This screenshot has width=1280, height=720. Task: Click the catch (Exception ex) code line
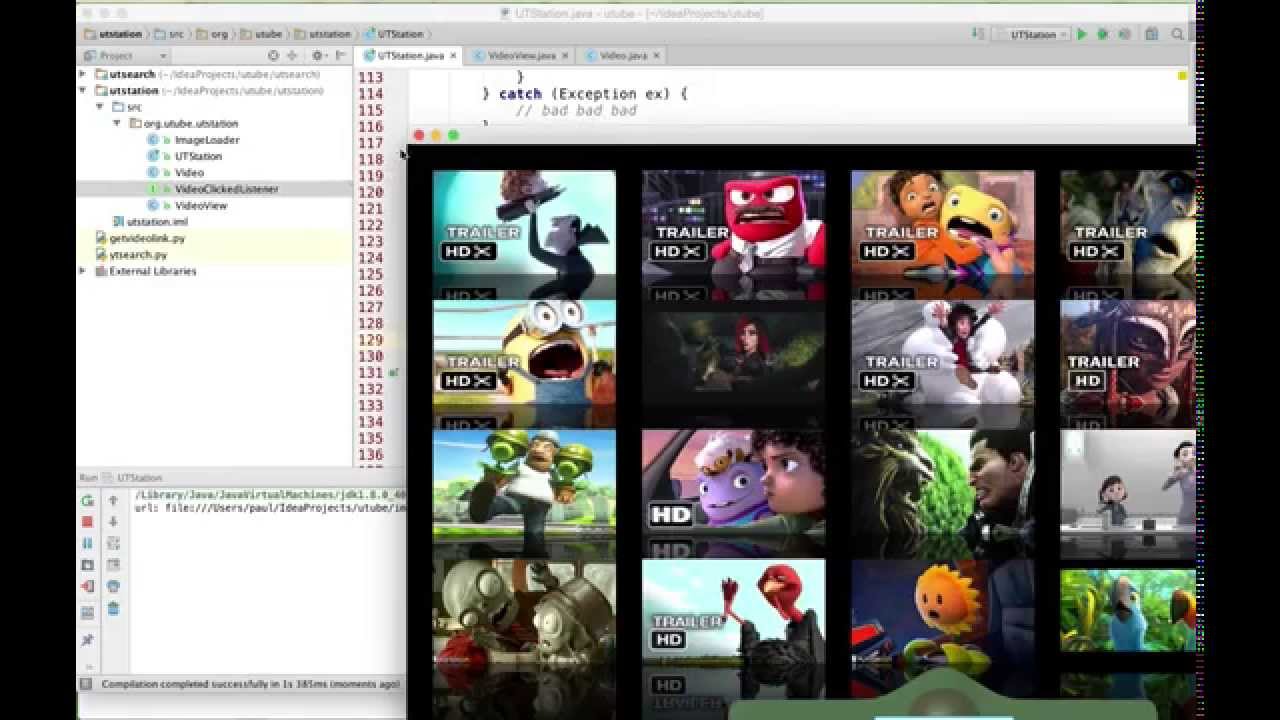[586, 94]
